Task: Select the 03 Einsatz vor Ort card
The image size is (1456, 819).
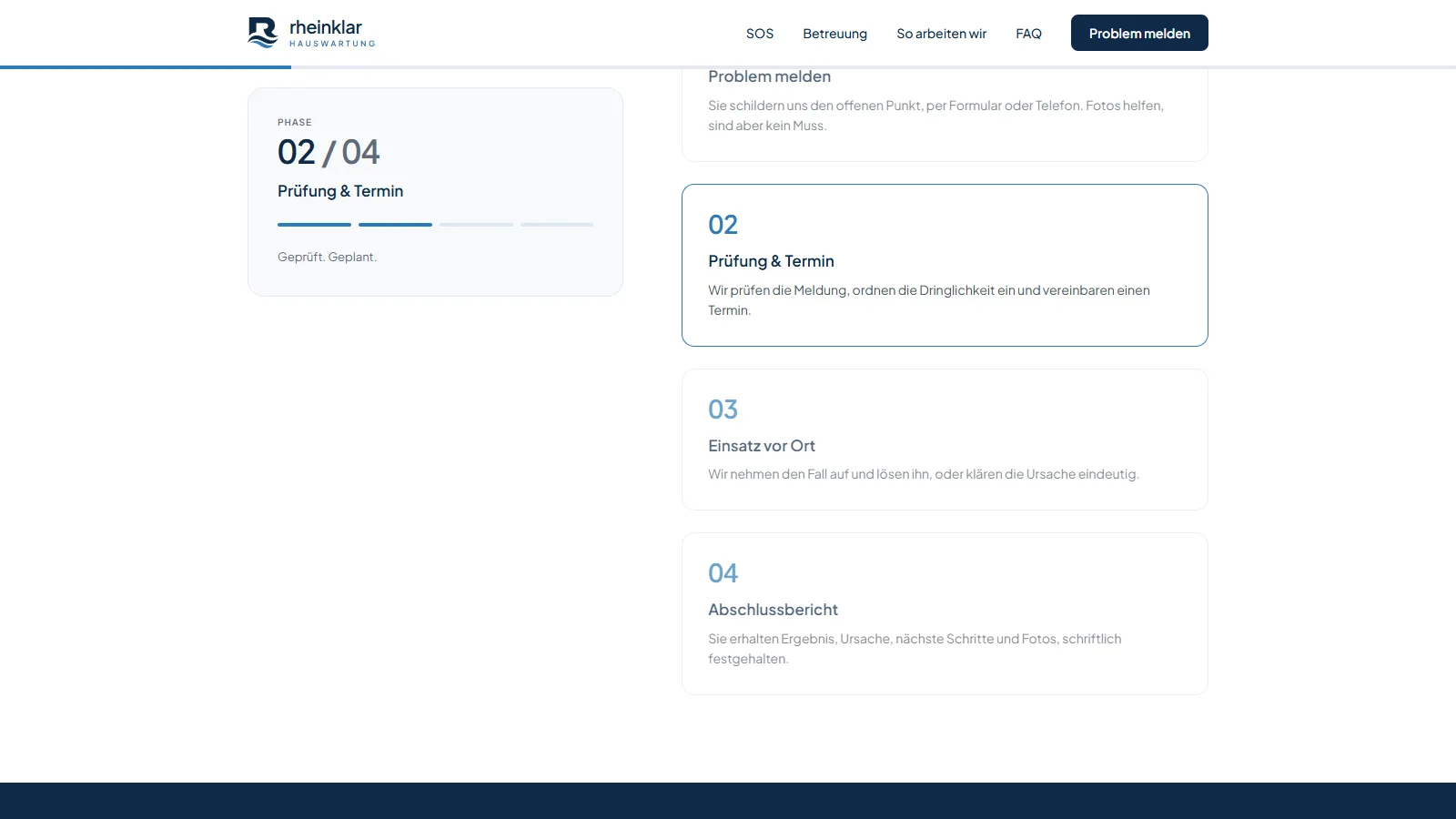Action: 945,440
